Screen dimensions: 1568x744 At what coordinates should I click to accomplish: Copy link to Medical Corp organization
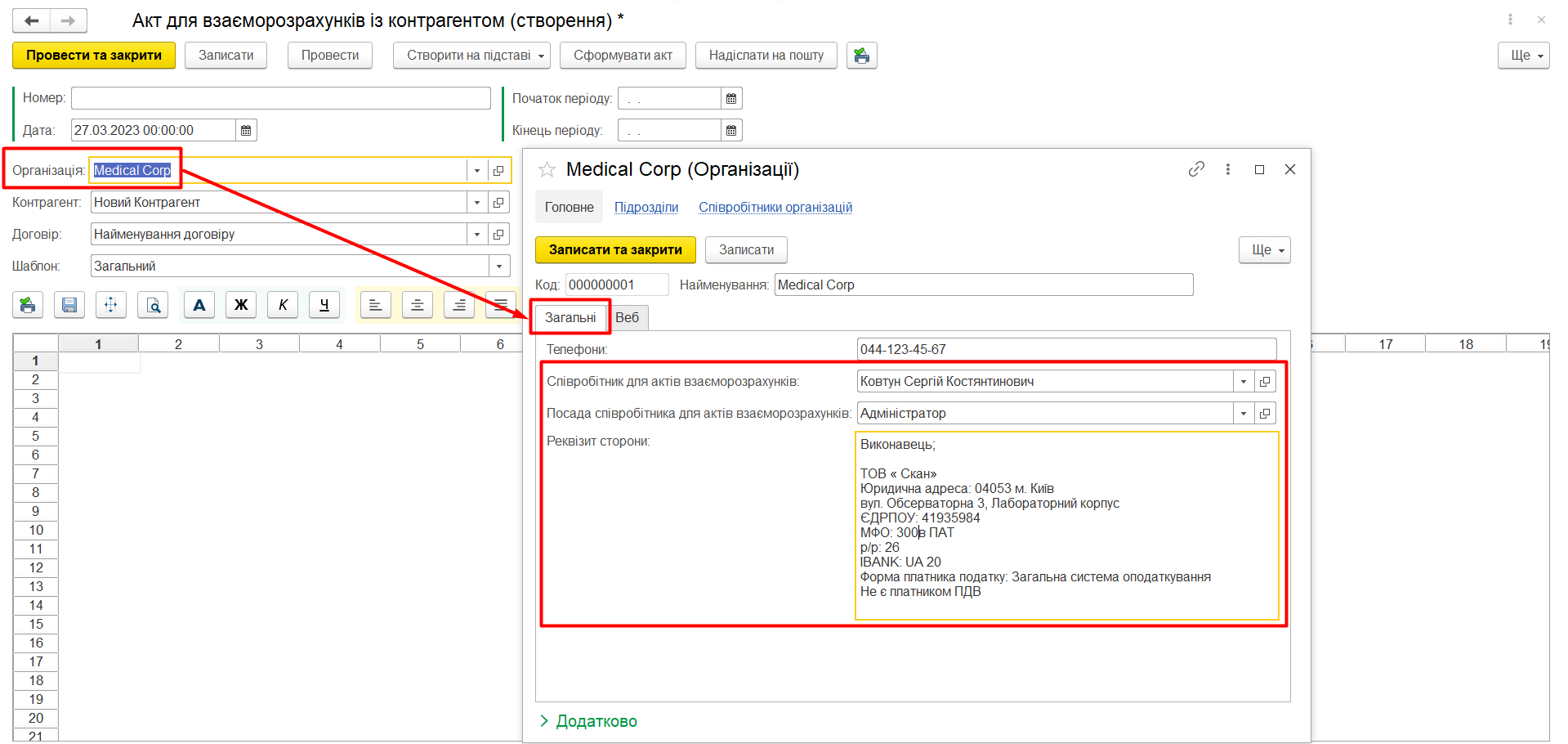click(1196, 169)
